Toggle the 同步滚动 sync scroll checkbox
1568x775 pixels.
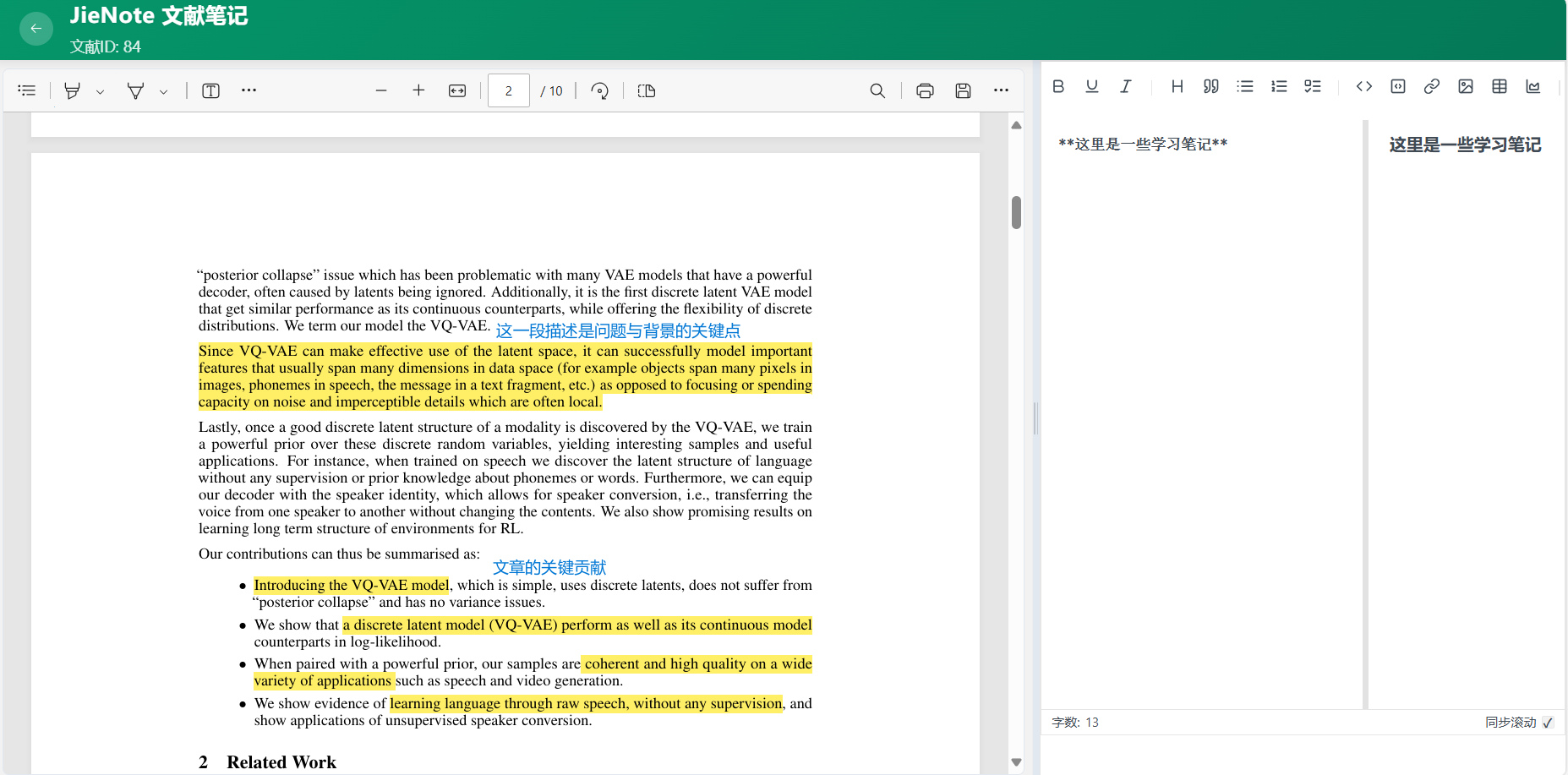point(1548,723)
